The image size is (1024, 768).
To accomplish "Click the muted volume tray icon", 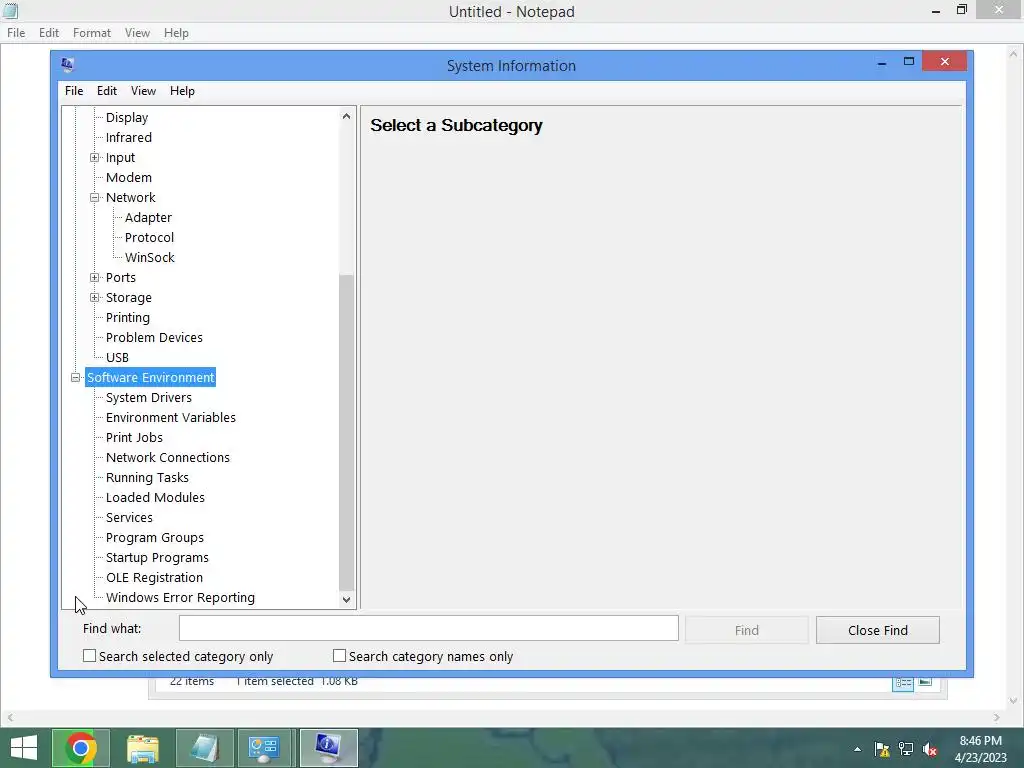I will (930, 749).
